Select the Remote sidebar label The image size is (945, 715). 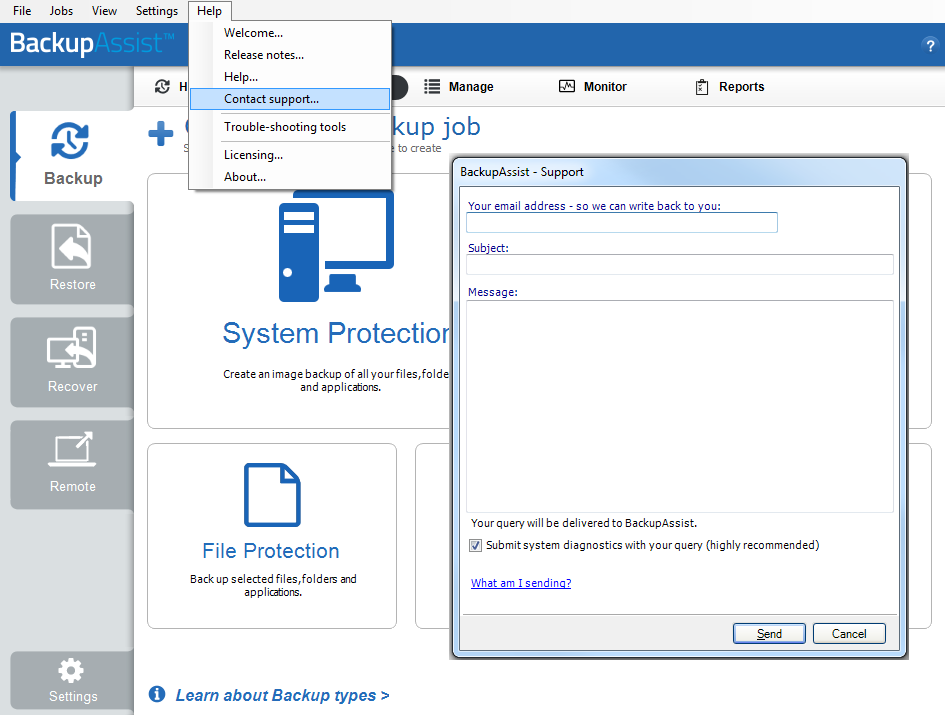(72, 487)
